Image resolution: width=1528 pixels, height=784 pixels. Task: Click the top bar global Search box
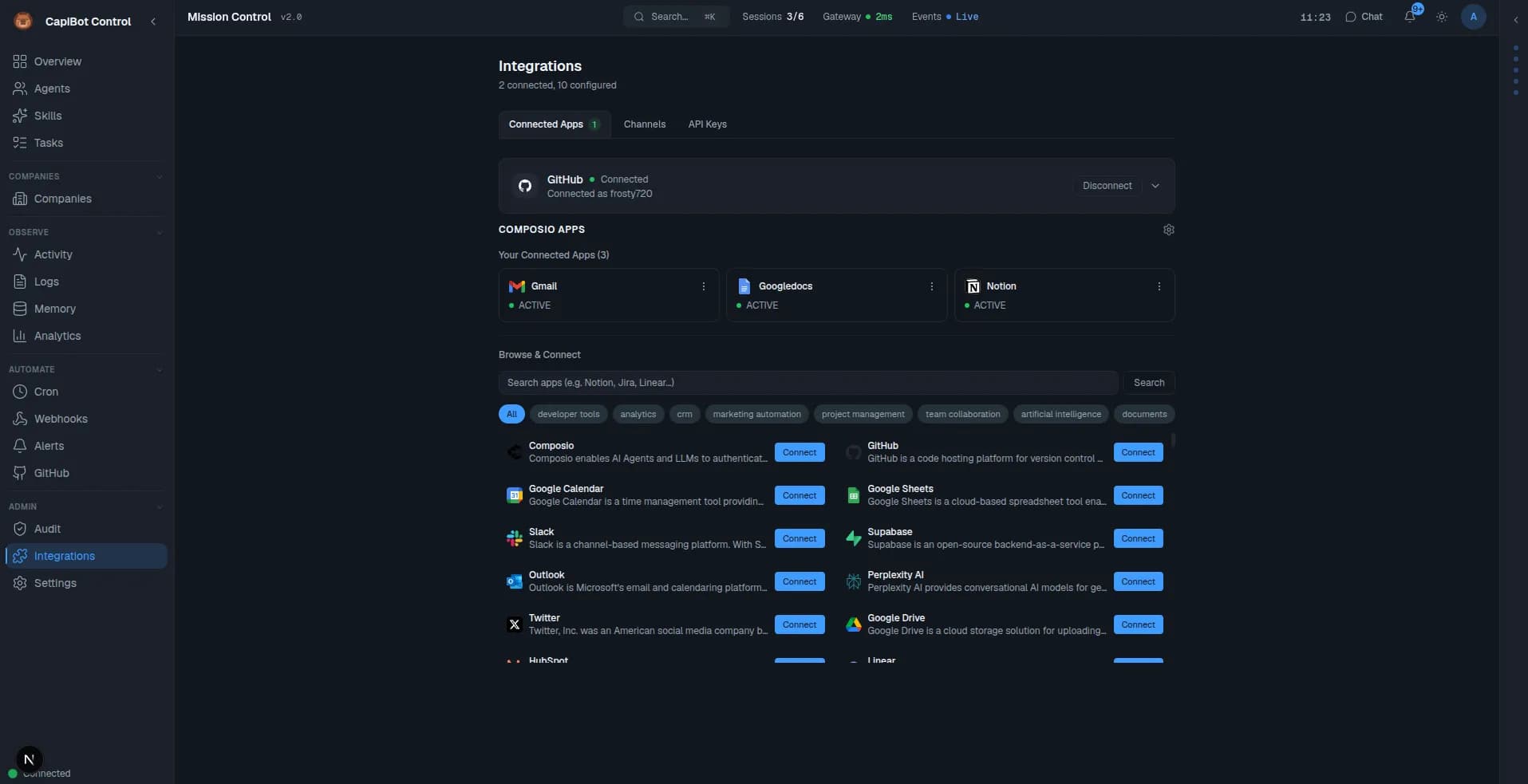coord(676,17)
